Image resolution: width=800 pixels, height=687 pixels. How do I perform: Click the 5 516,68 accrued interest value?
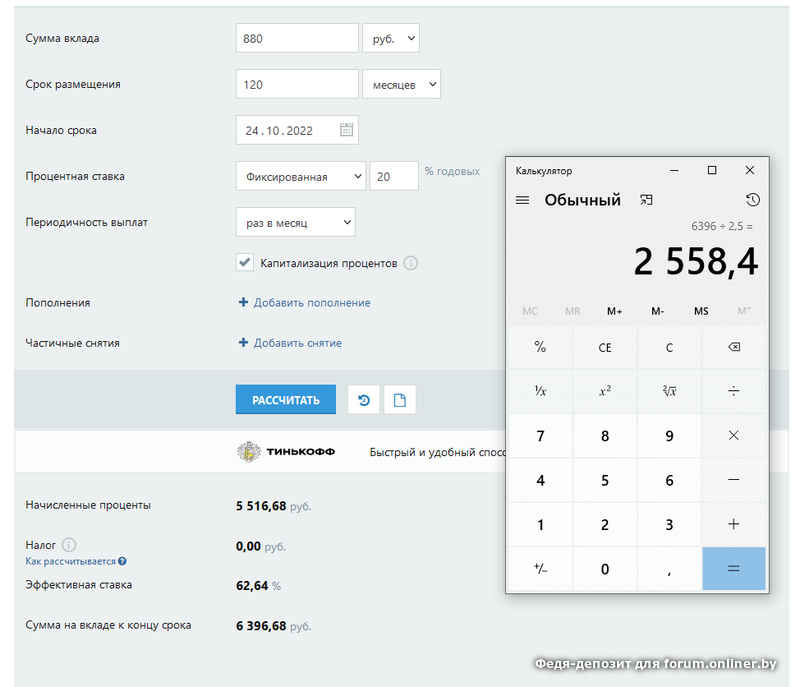coord(261,506)
